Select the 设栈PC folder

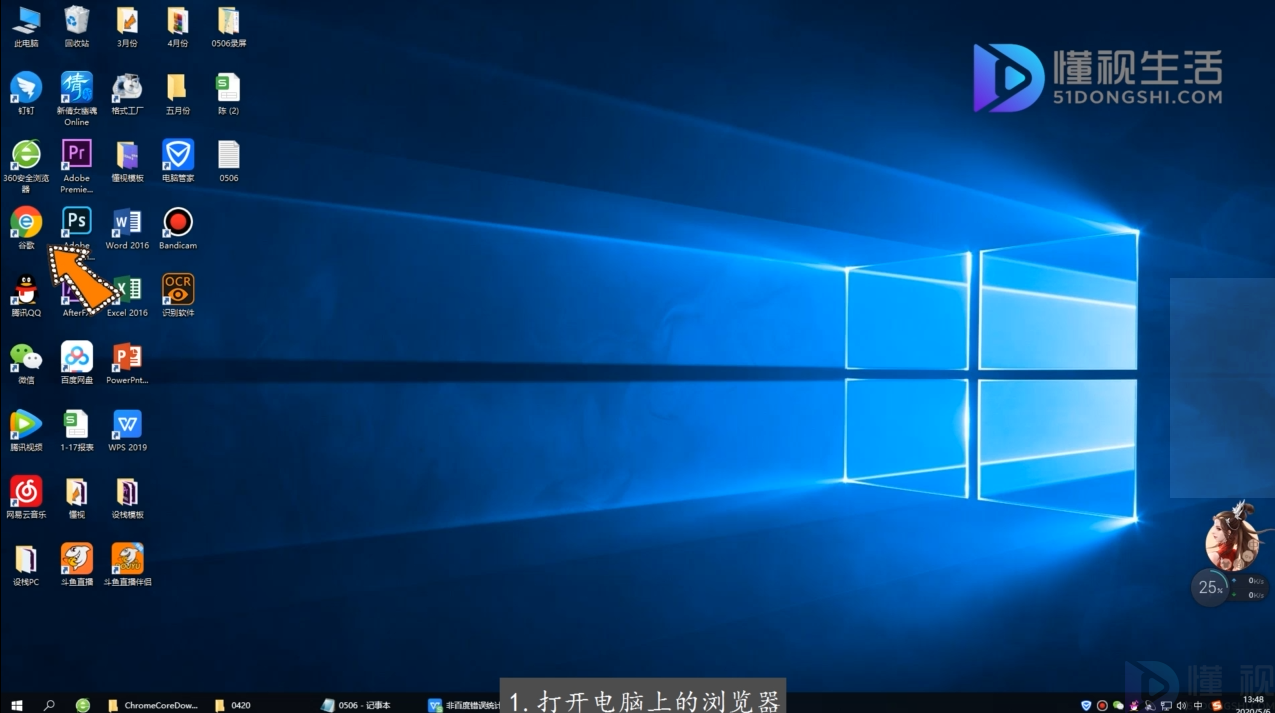(26, 564)
